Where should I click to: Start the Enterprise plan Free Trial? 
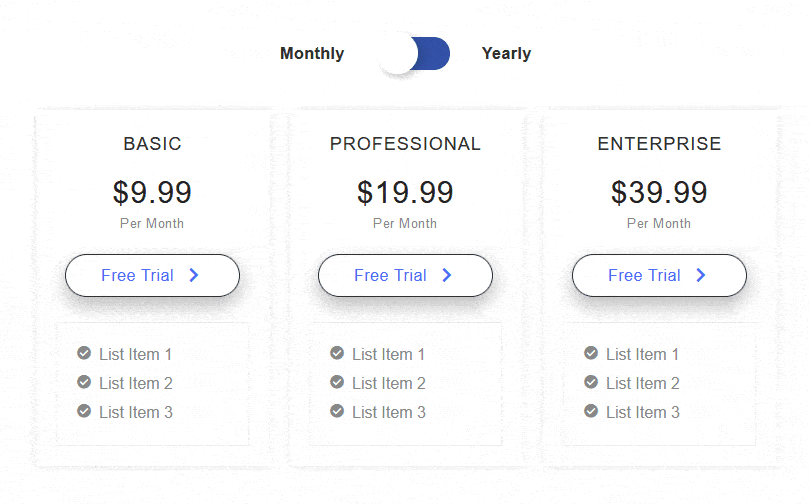click(x=659, y=275)
